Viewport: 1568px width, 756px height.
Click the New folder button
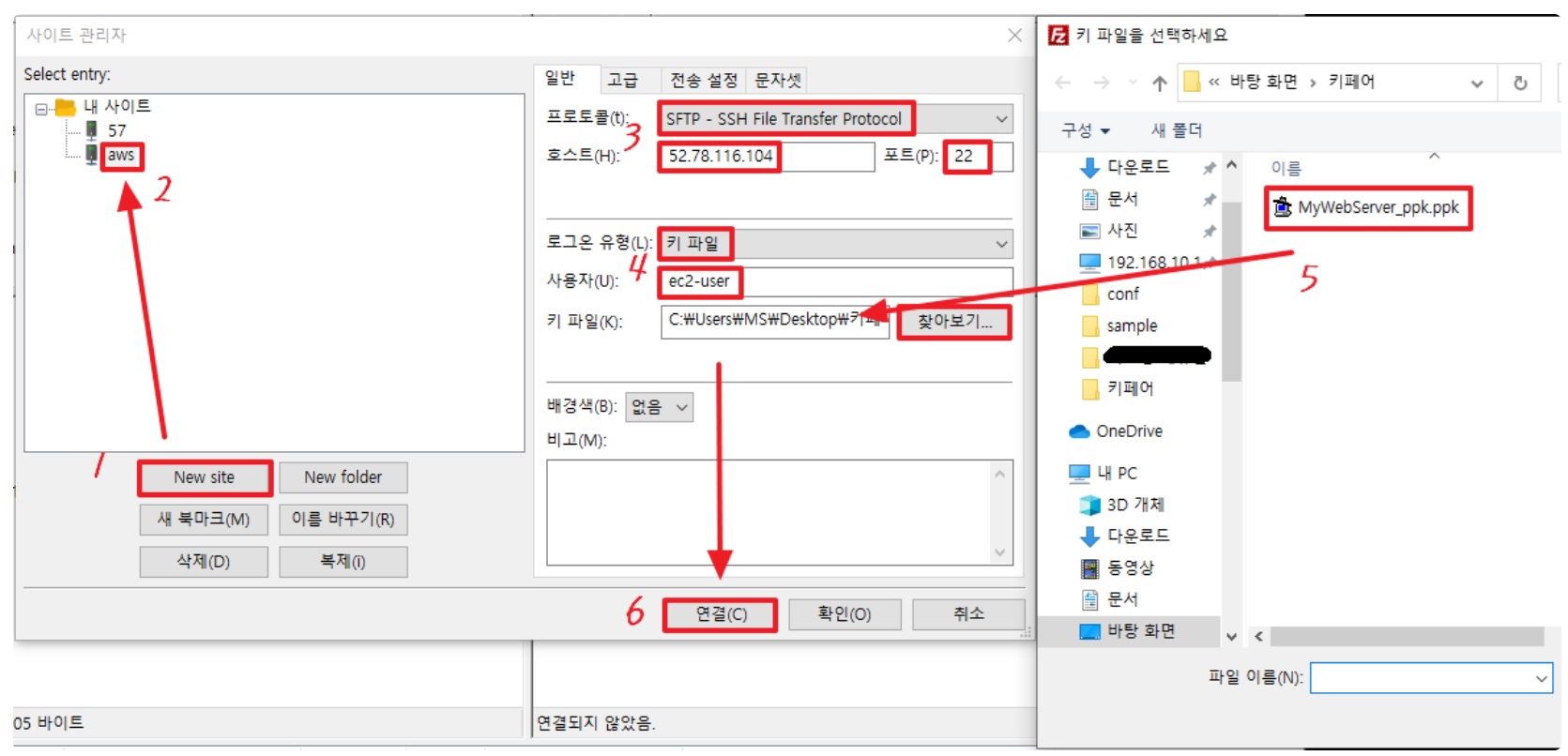343,477
